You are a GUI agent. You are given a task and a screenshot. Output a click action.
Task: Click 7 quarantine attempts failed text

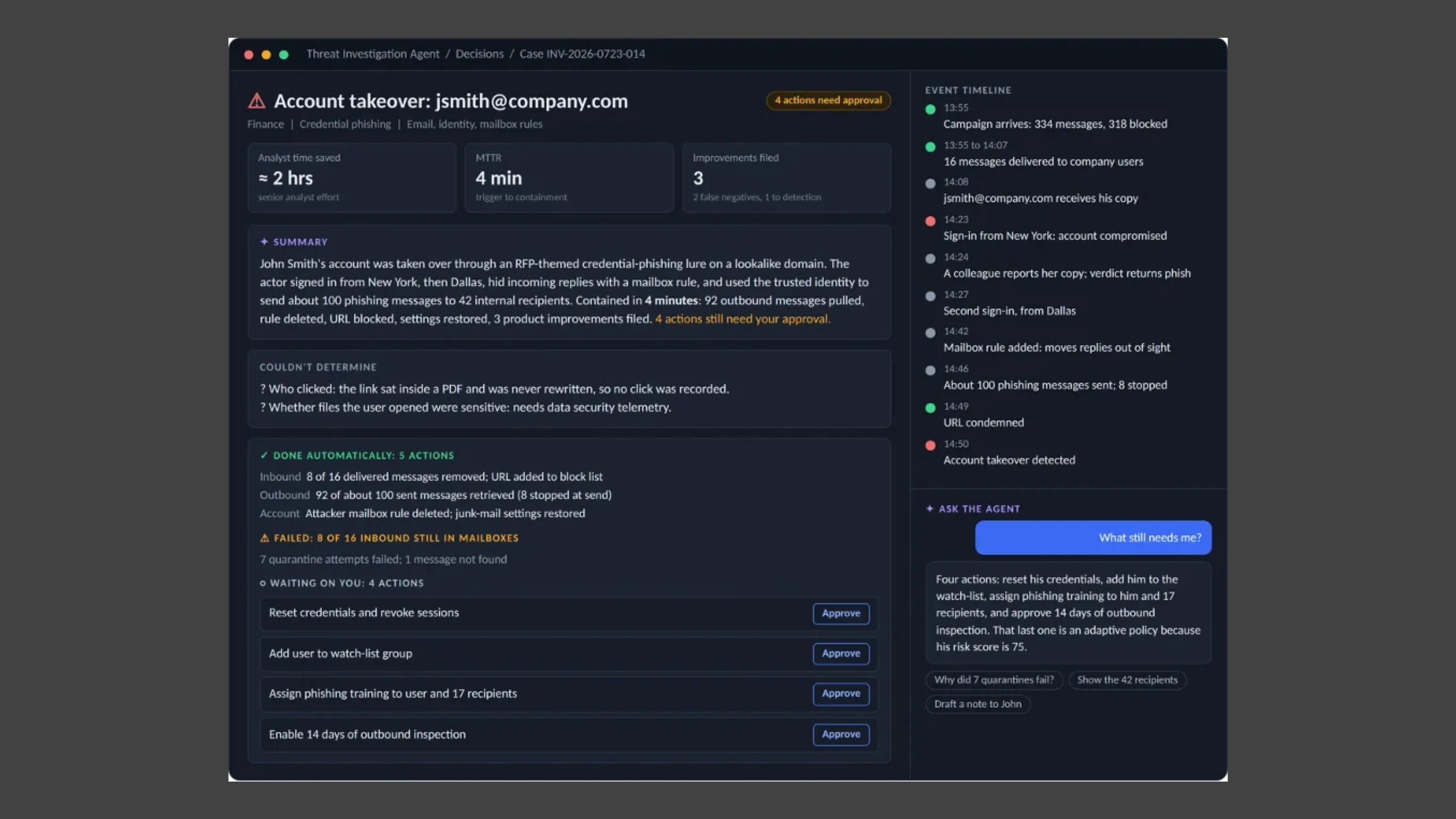[383, 560]
